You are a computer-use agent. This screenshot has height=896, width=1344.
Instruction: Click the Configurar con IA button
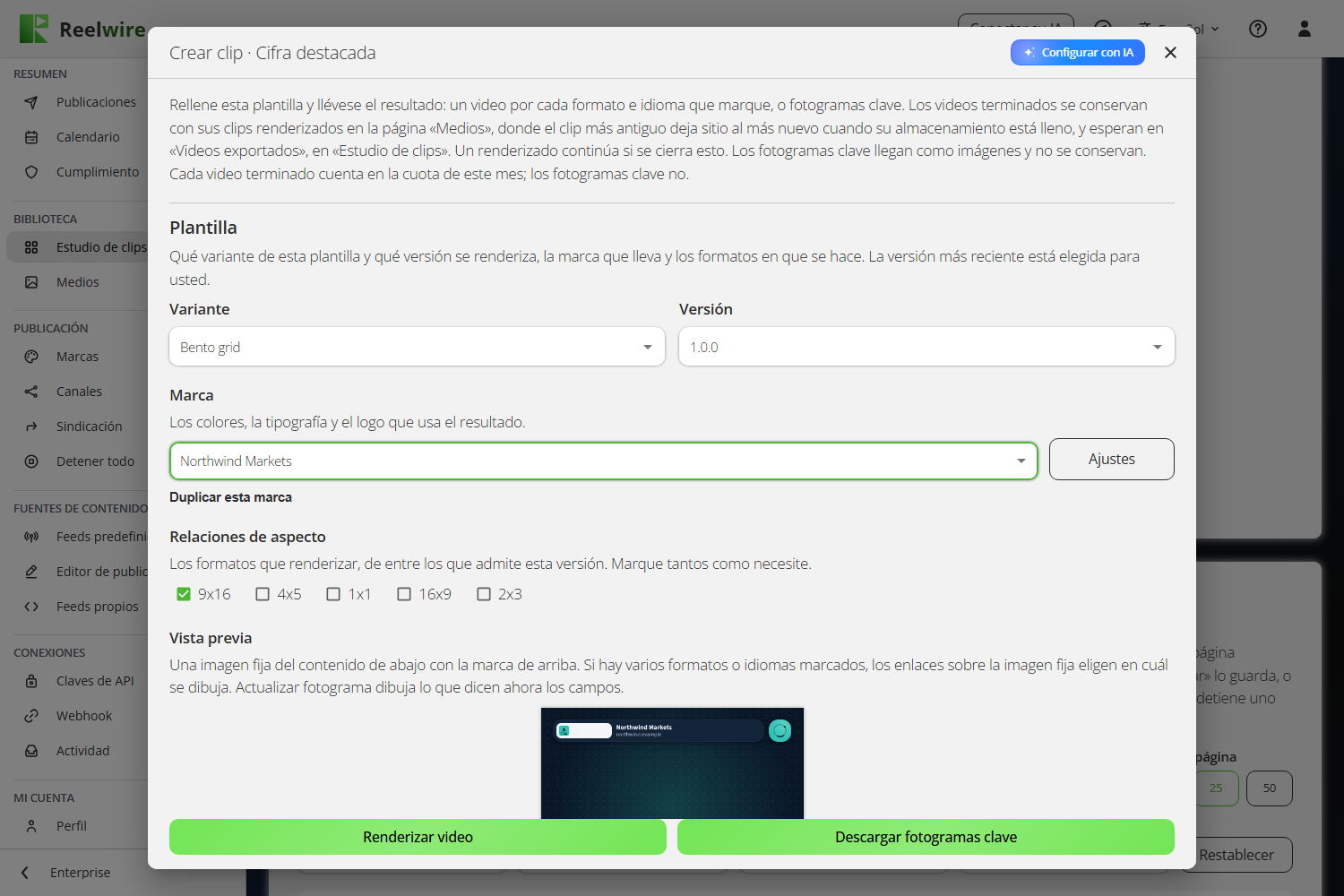coord(1078,53)
